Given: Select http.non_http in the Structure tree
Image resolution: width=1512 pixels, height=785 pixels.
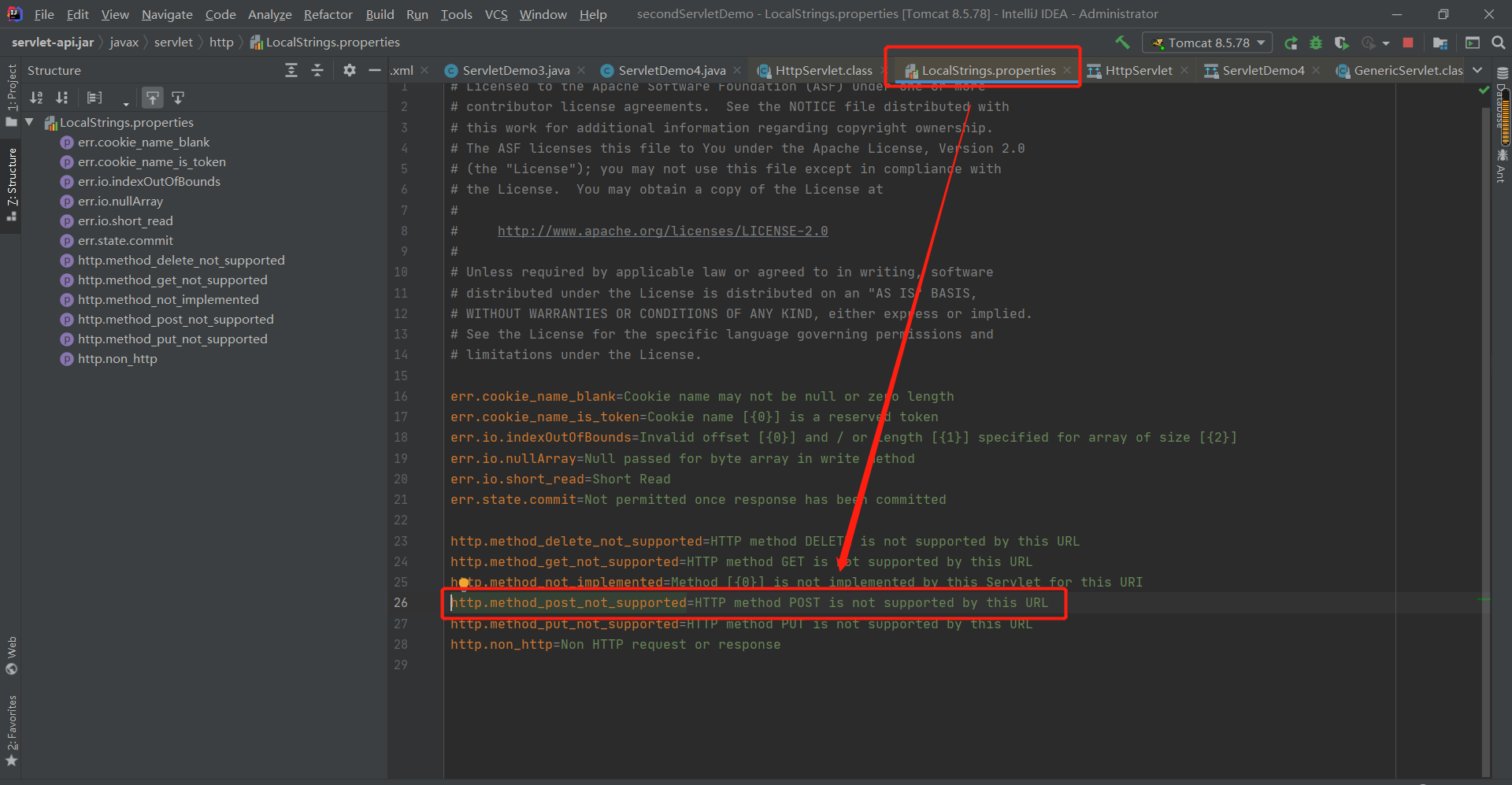Looking at the screenshot, I should [x=117, y=358].
